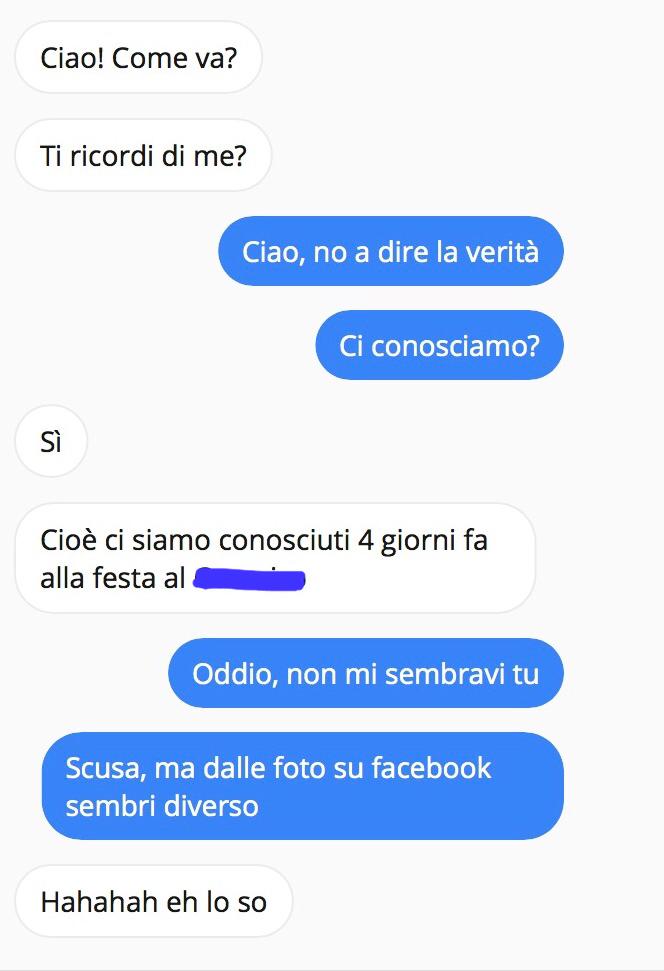Screen dimensions: 664x971
Task: Click the word 'facebook' in blue bubble
Action: click(x=431, y=768)
